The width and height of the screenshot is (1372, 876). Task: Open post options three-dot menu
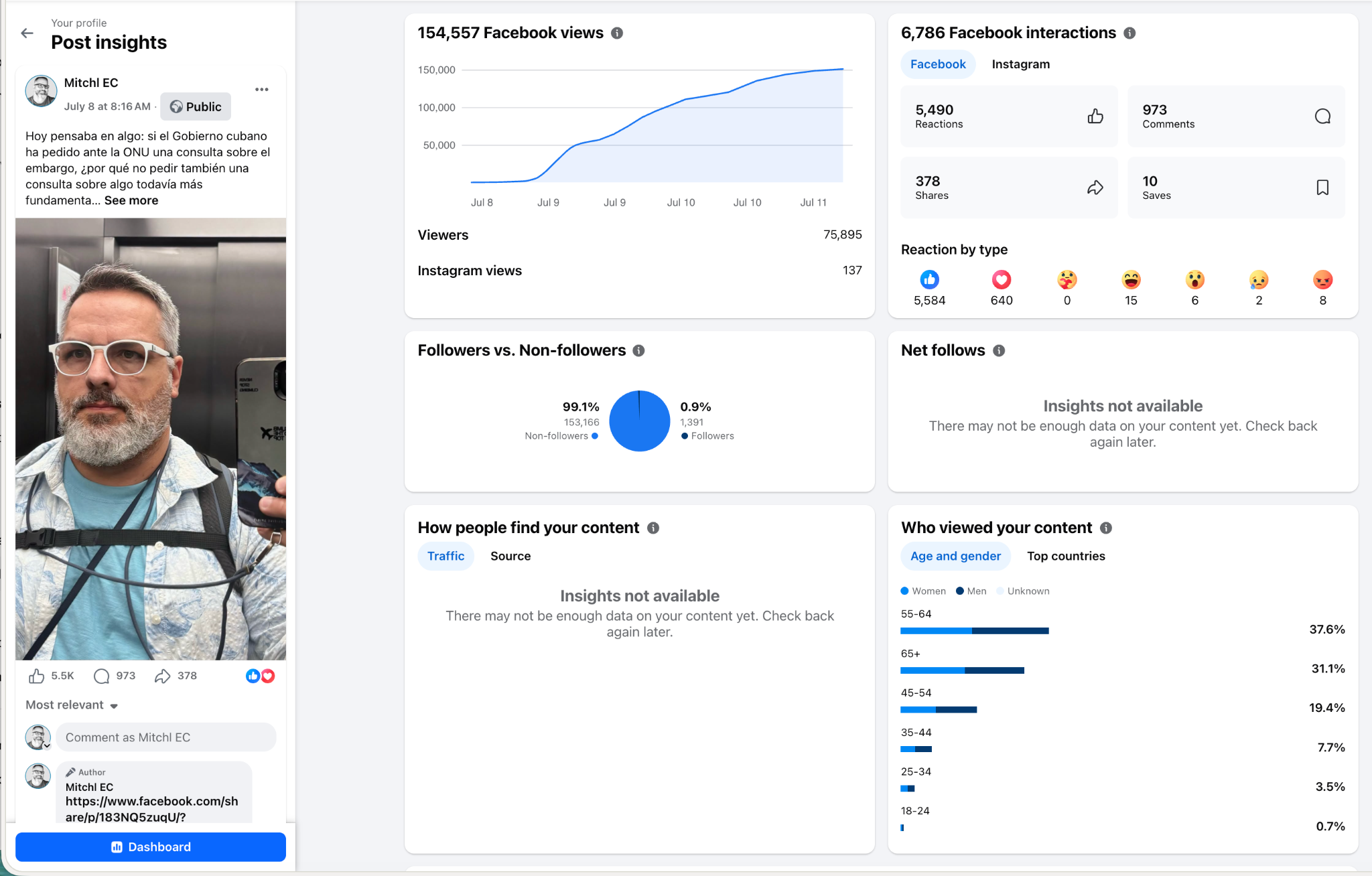tap(261, 89)
